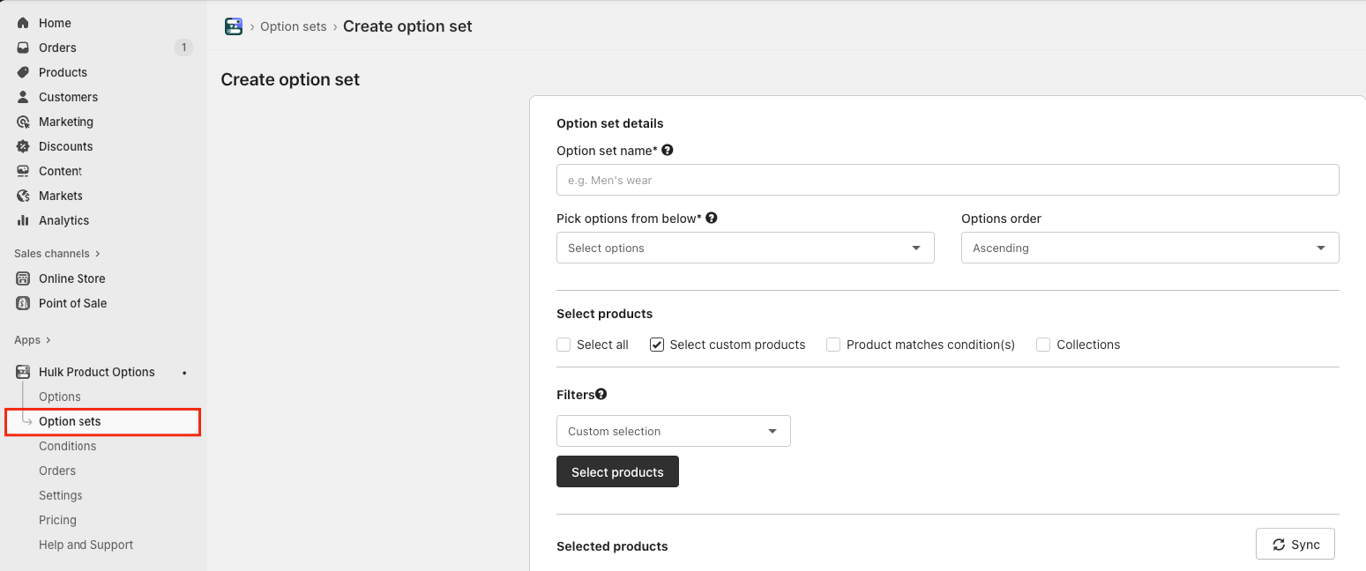Click the Hulk app icon in breadcrumb

pos(234,27)
